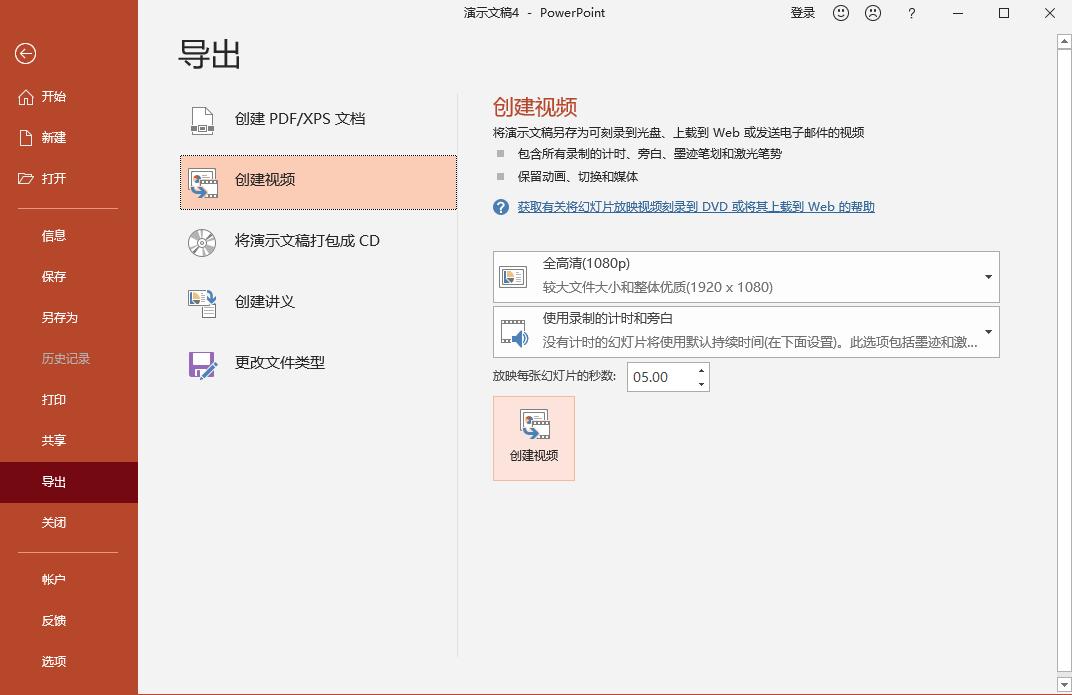1072x695 pixels.
Task: Select the 创建视频 filmstrip icon
Action: click(x=203, y=180)
